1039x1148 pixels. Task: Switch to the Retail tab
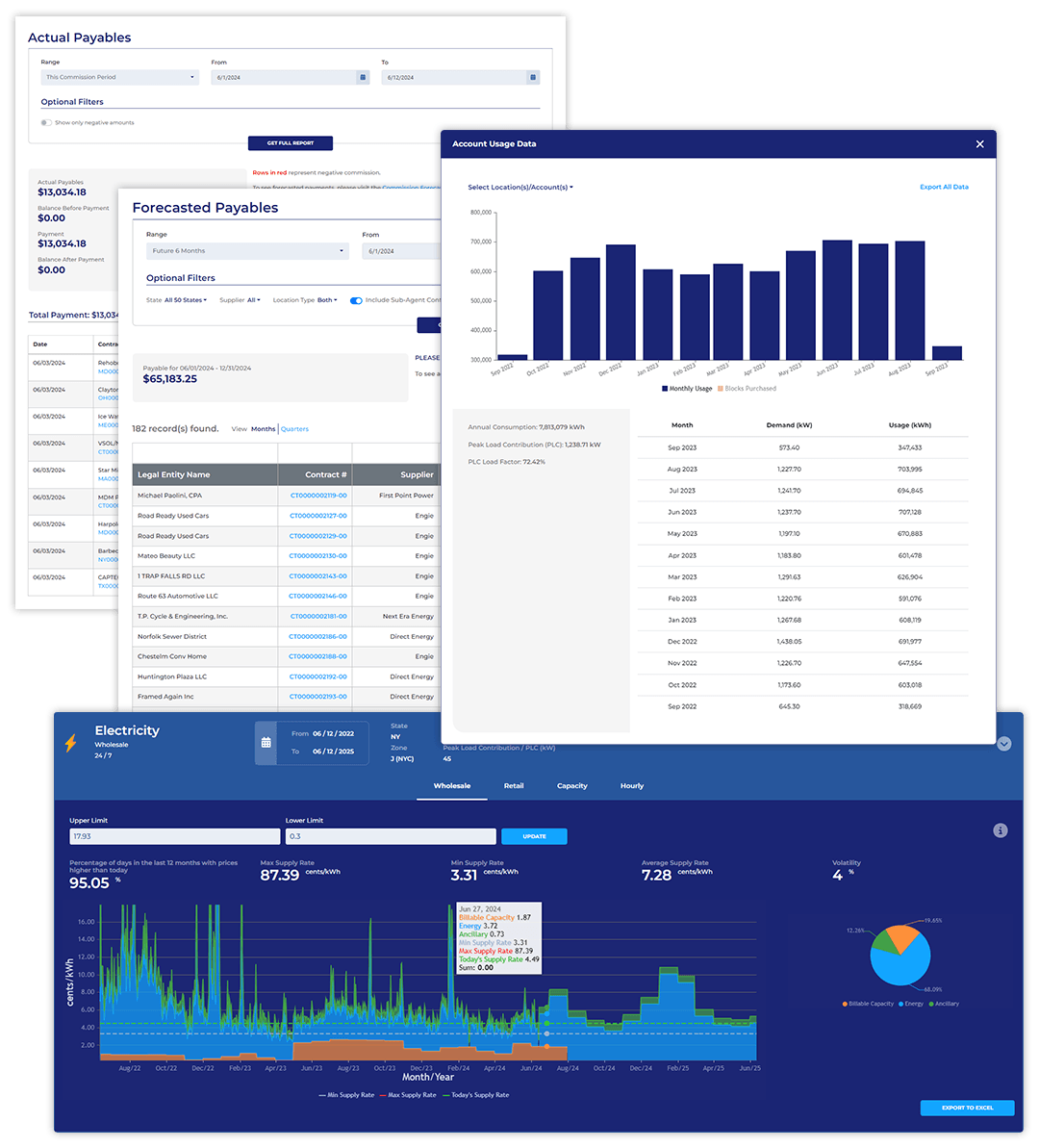[514, 786]
